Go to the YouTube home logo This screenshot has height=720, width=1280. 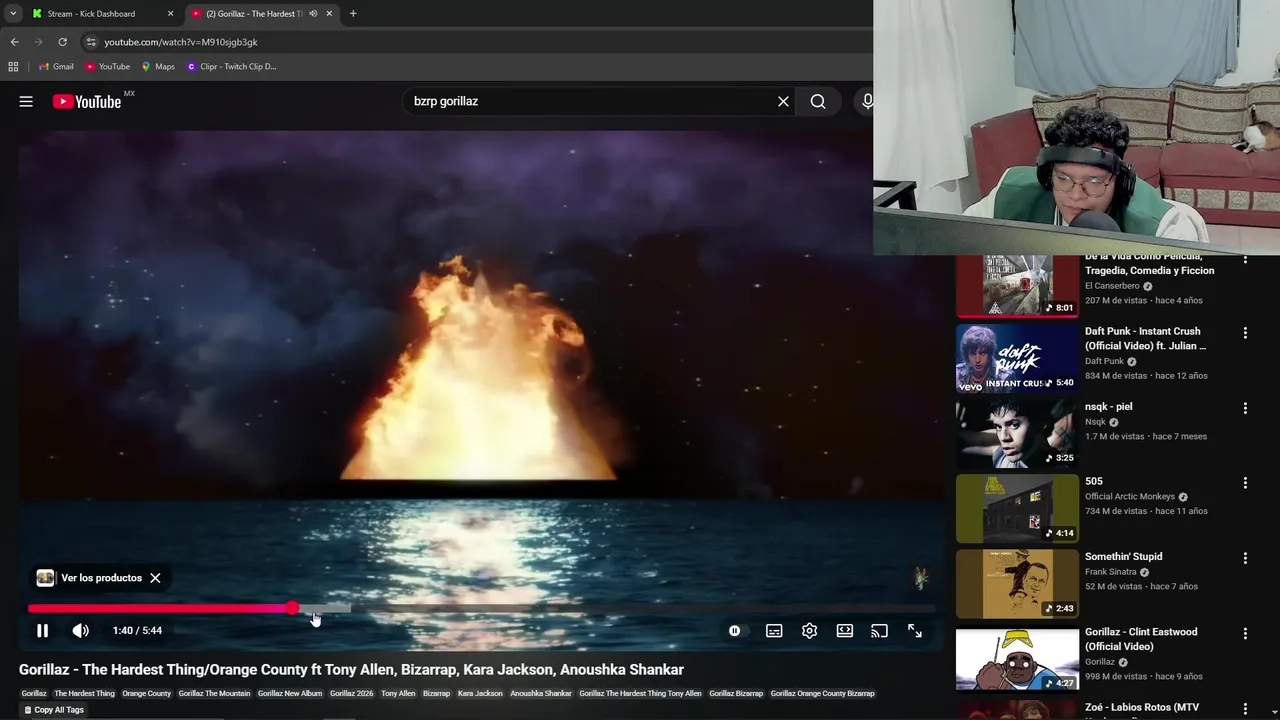(87, 101)
